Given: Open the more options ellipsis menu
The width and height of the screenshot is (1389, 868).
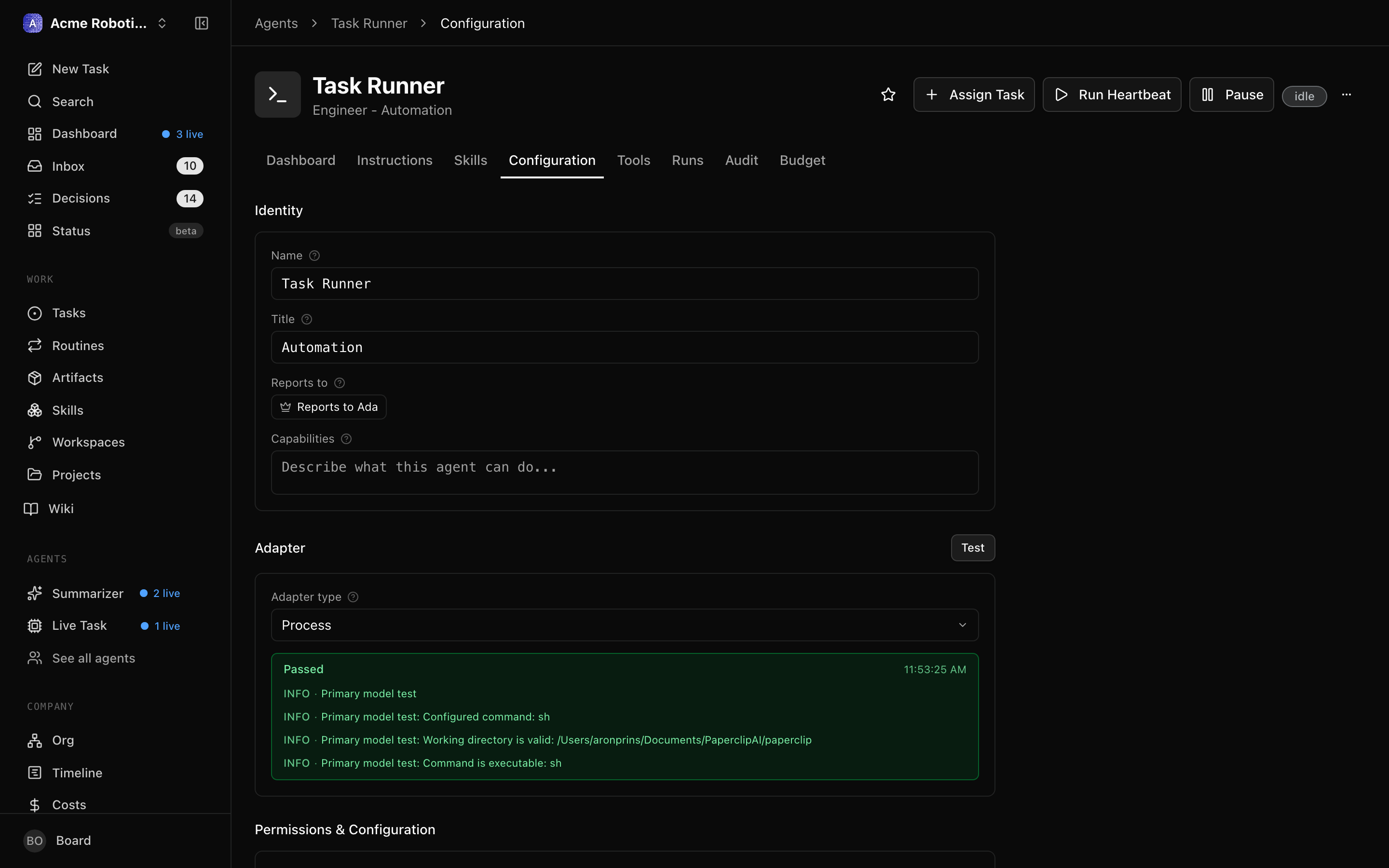Looking at the screenshot, I should coord(1347,95).
